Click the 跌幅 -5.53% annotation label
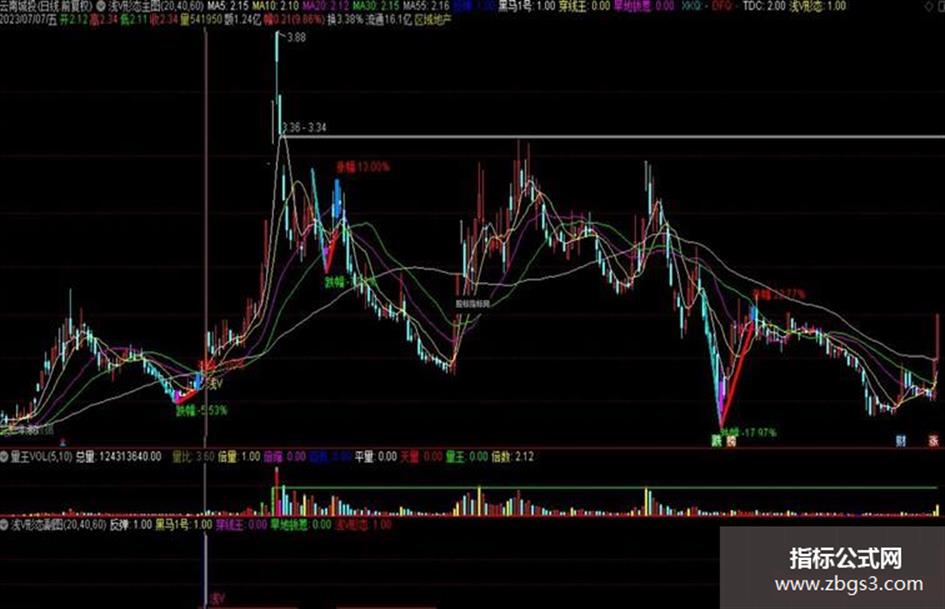Screen dimensions: 945x609 click(x=201, y=411)
